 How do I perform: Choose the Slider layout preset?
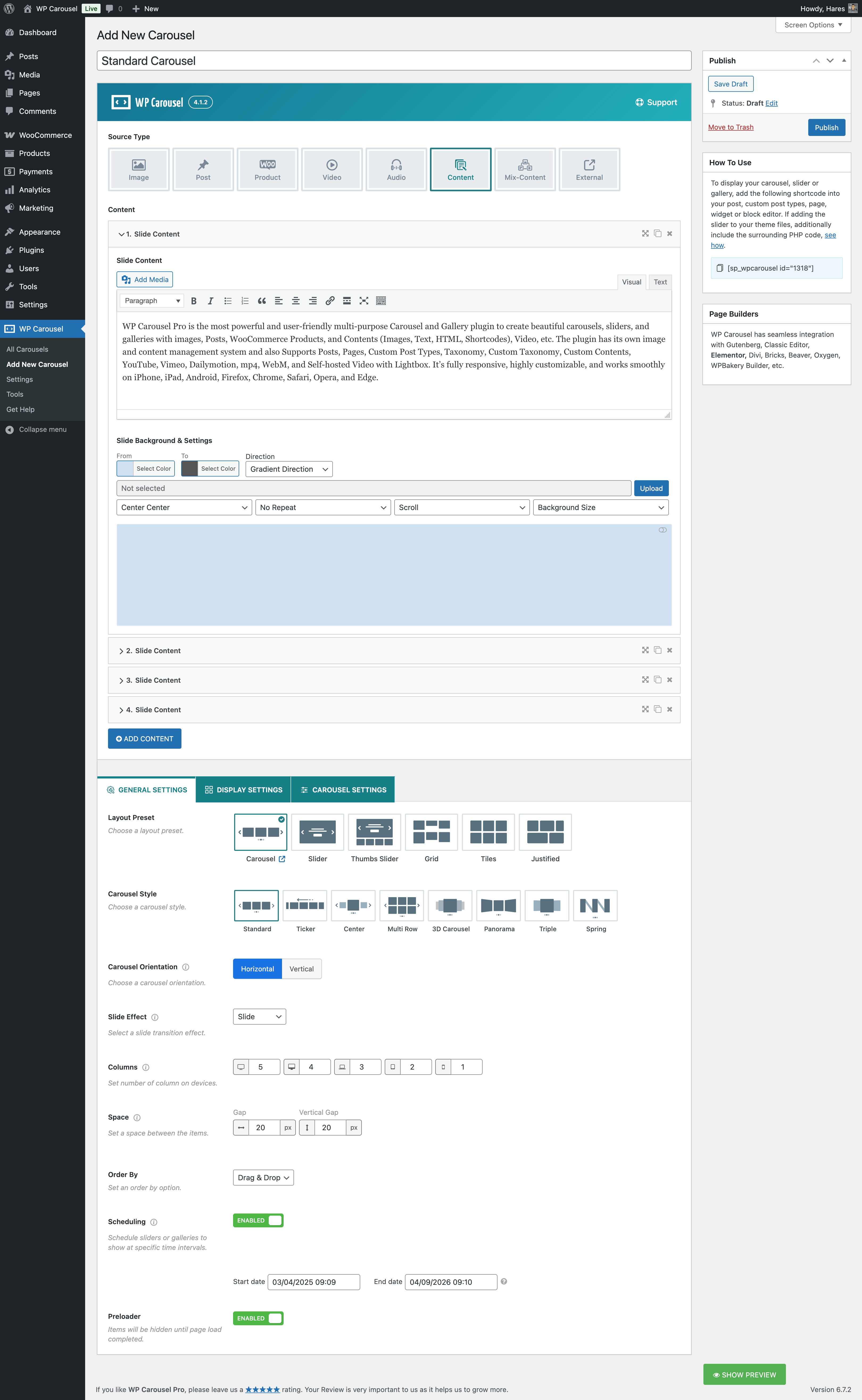click(318, 832)
